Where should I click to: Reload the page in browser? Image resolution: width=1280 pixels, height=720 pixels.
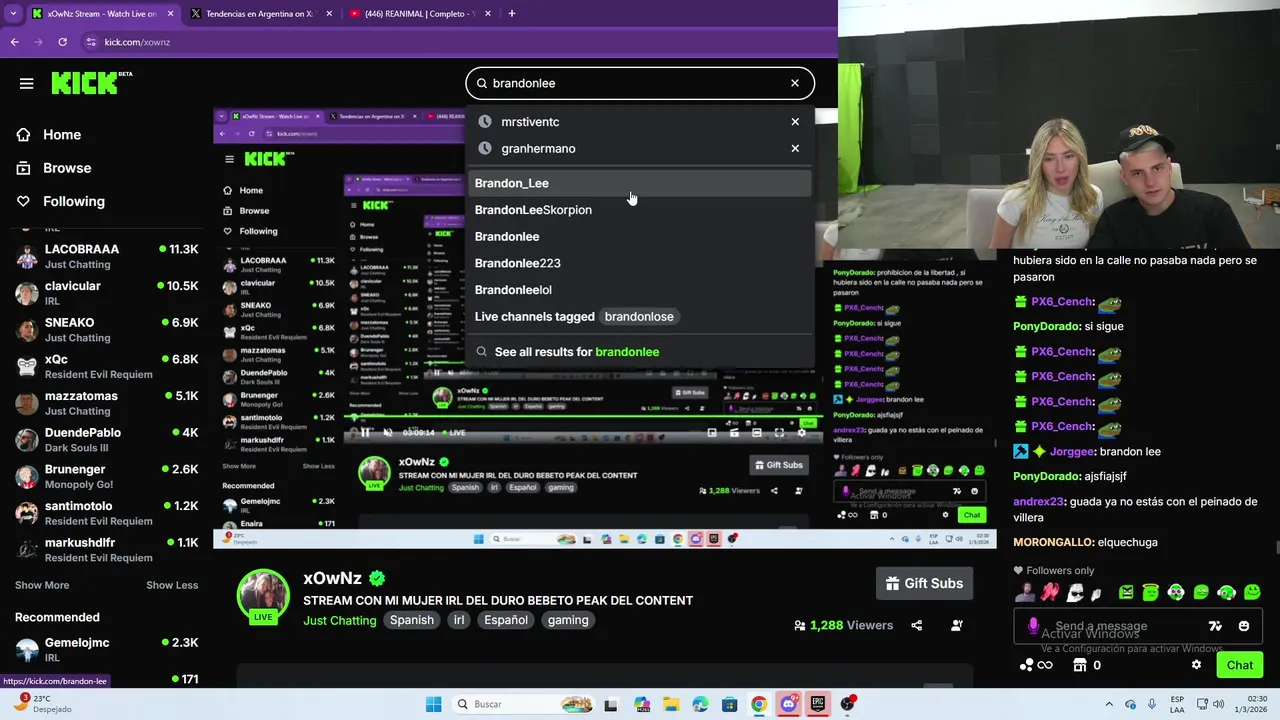click(x=62, y=42)
